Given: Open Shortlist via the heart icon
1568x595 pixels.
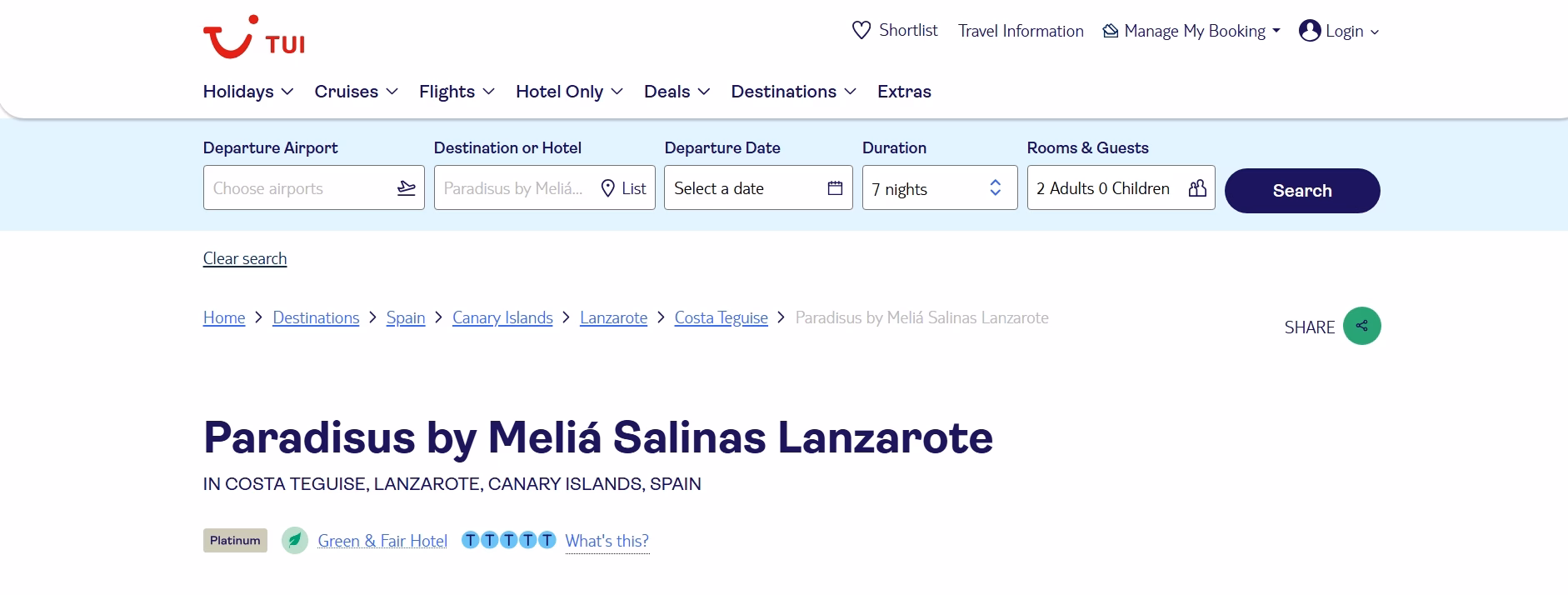Looking at the screenshot, I should click(861, 31).
